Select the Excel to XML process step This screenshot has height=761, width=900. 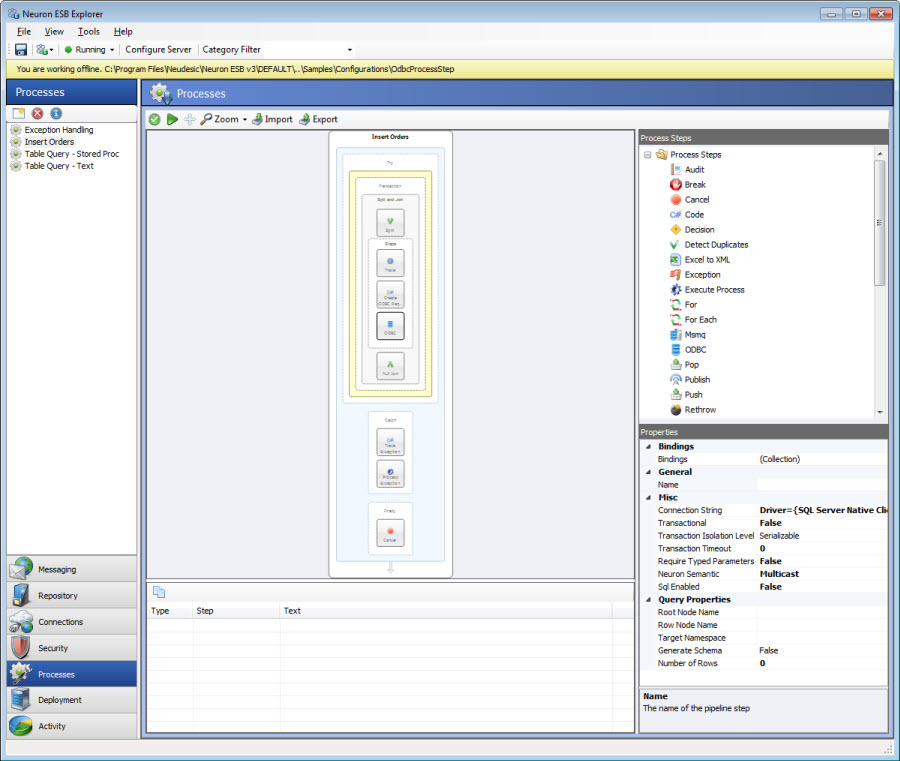700,259
